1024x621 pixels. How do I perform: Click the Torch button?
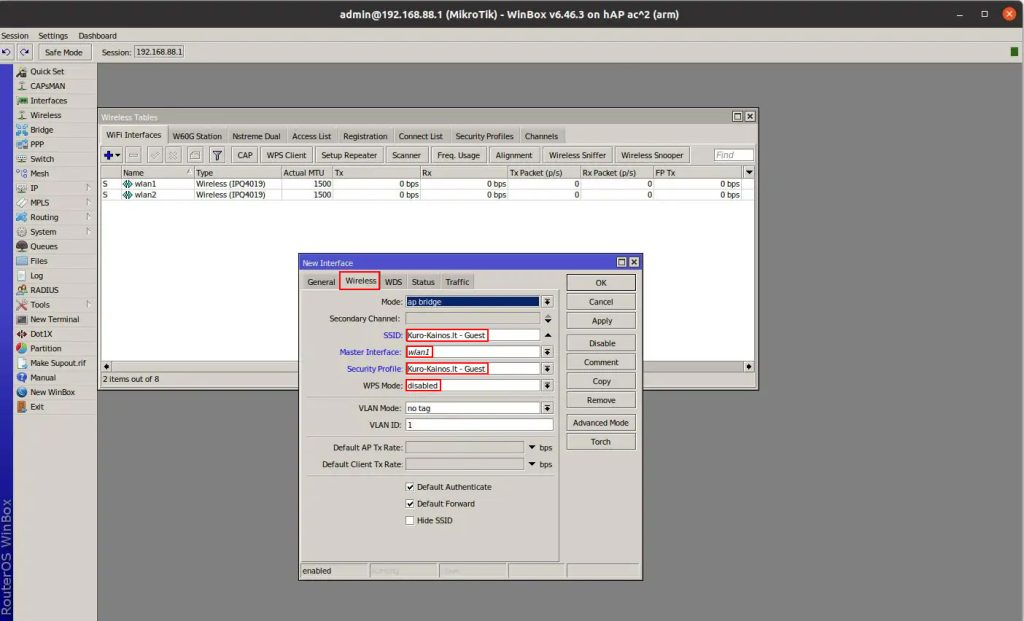coord(601,441)
